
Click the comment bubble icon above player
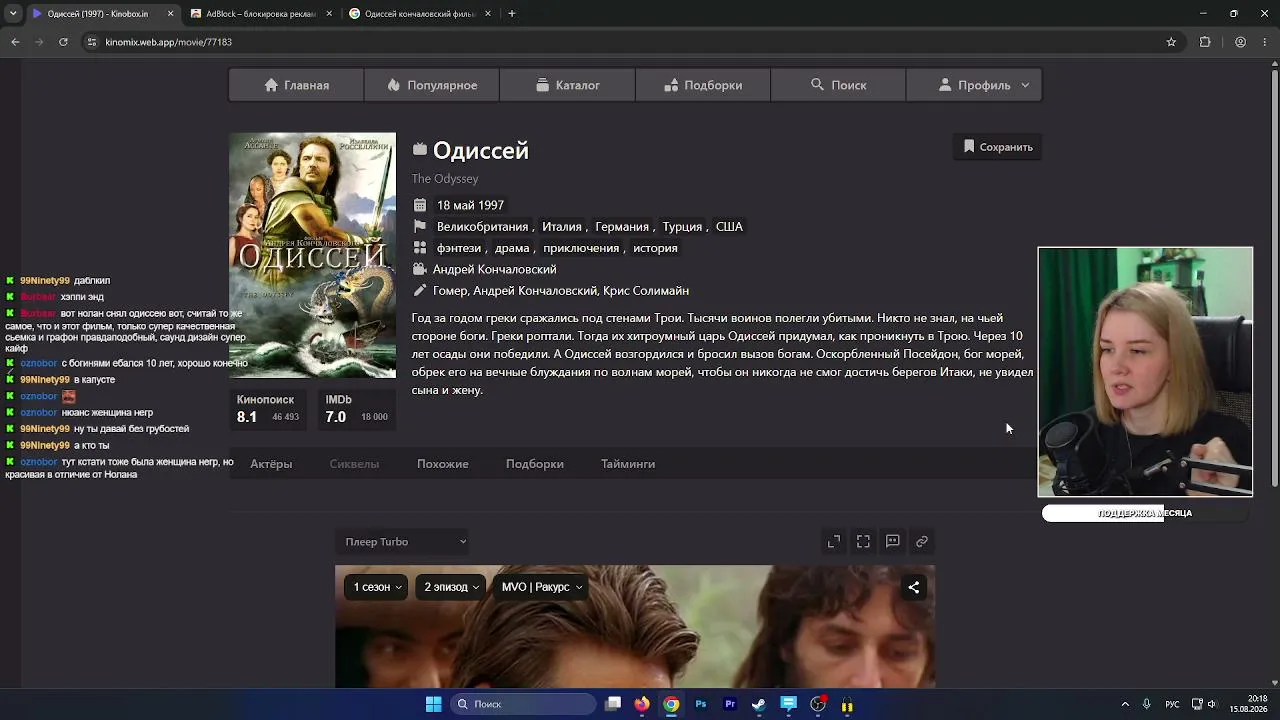(x=893, y=542)
